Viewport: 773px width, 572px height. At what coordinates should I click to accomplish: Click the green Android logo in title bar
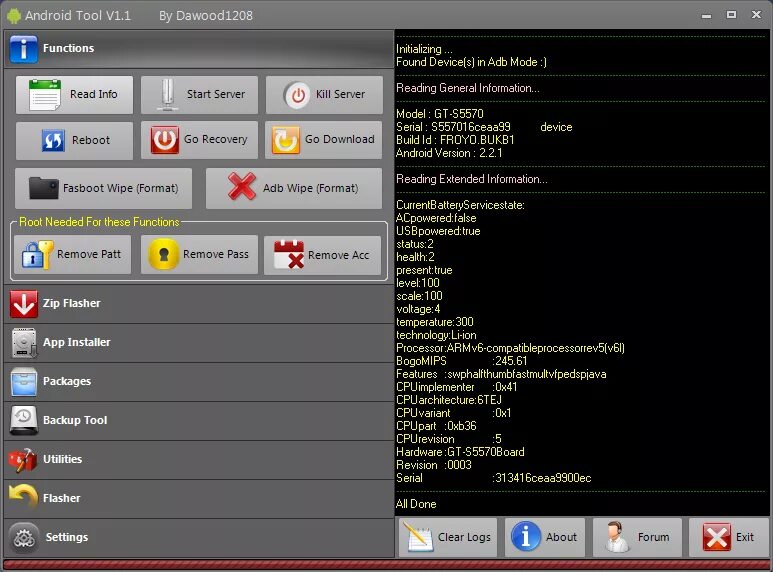coord(14,15)
